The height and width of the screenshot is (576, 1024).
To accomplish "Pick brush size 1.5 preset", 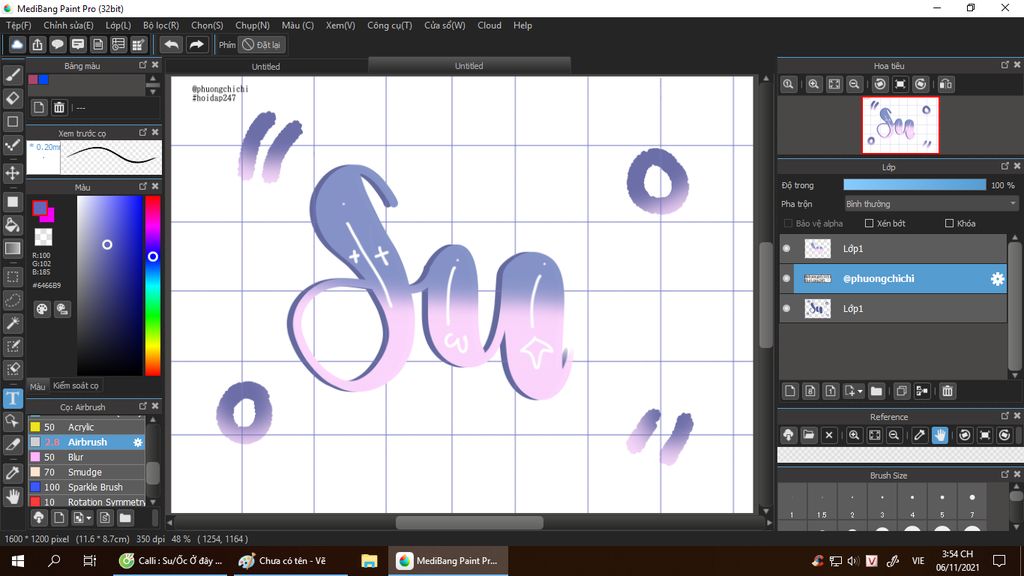I will (822, 504).
